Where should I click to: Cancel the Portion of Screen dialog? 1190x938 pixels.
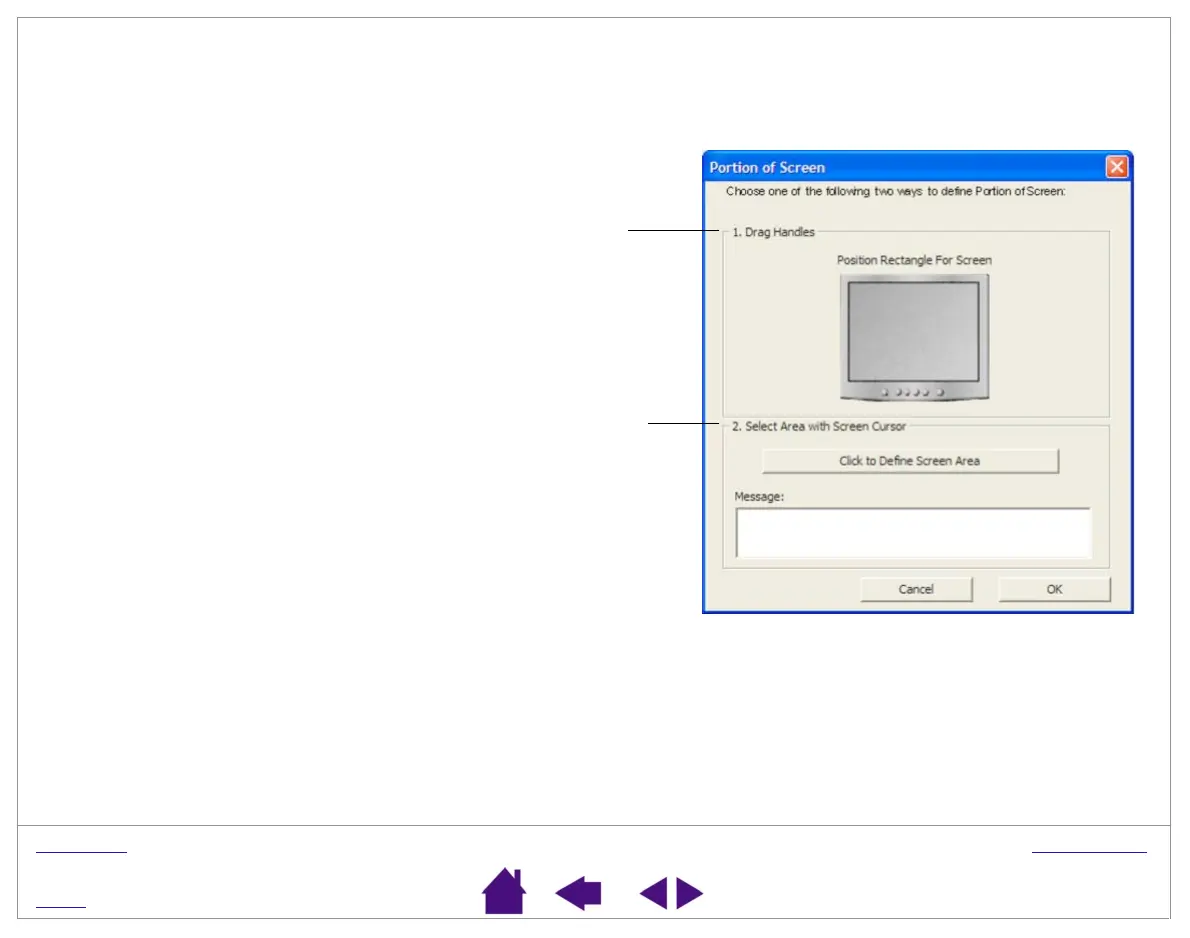point(916,589)
